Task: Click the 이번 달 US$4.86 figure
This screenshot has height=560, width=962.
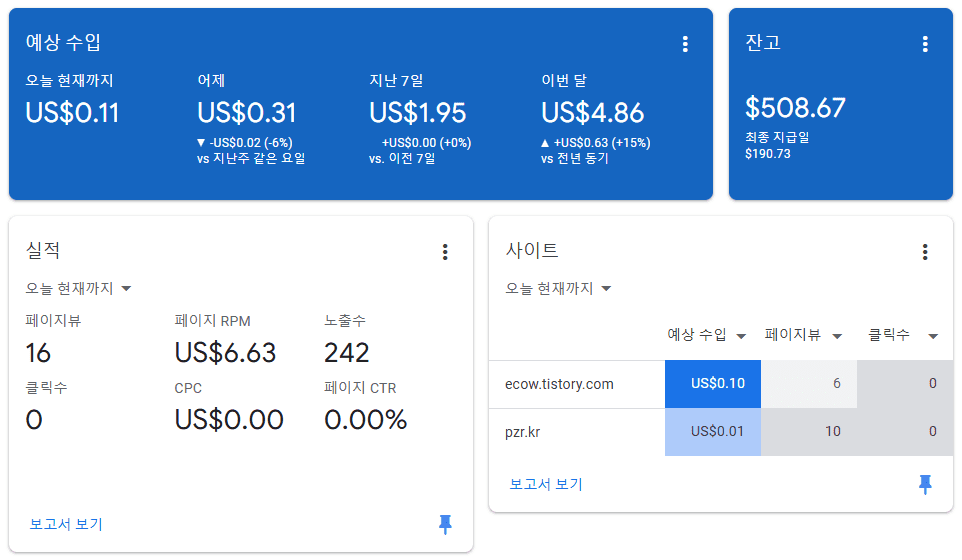Action: point(593,113)
